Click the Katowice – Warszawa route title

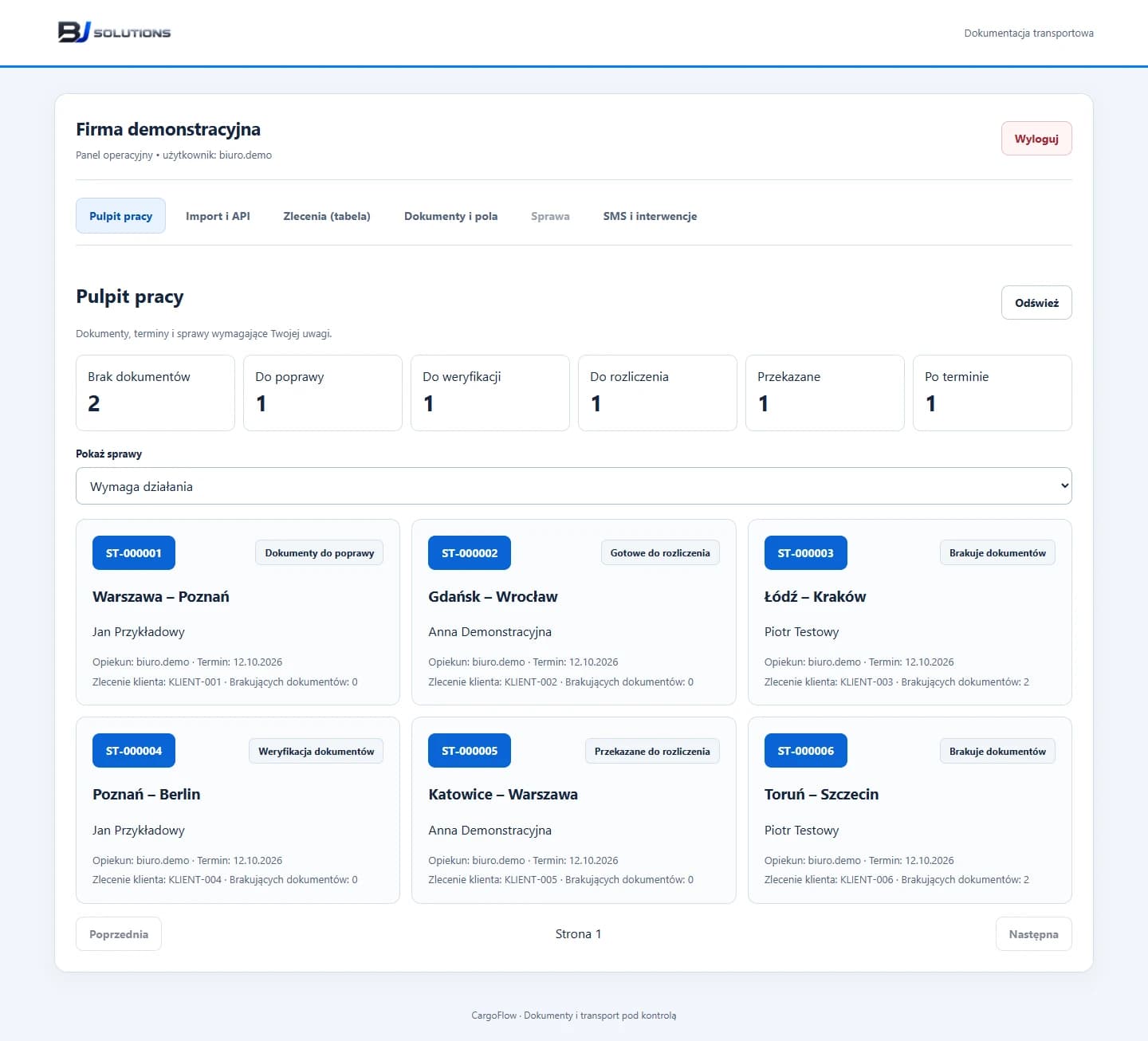pyautogui.click(x=503, y=795)
